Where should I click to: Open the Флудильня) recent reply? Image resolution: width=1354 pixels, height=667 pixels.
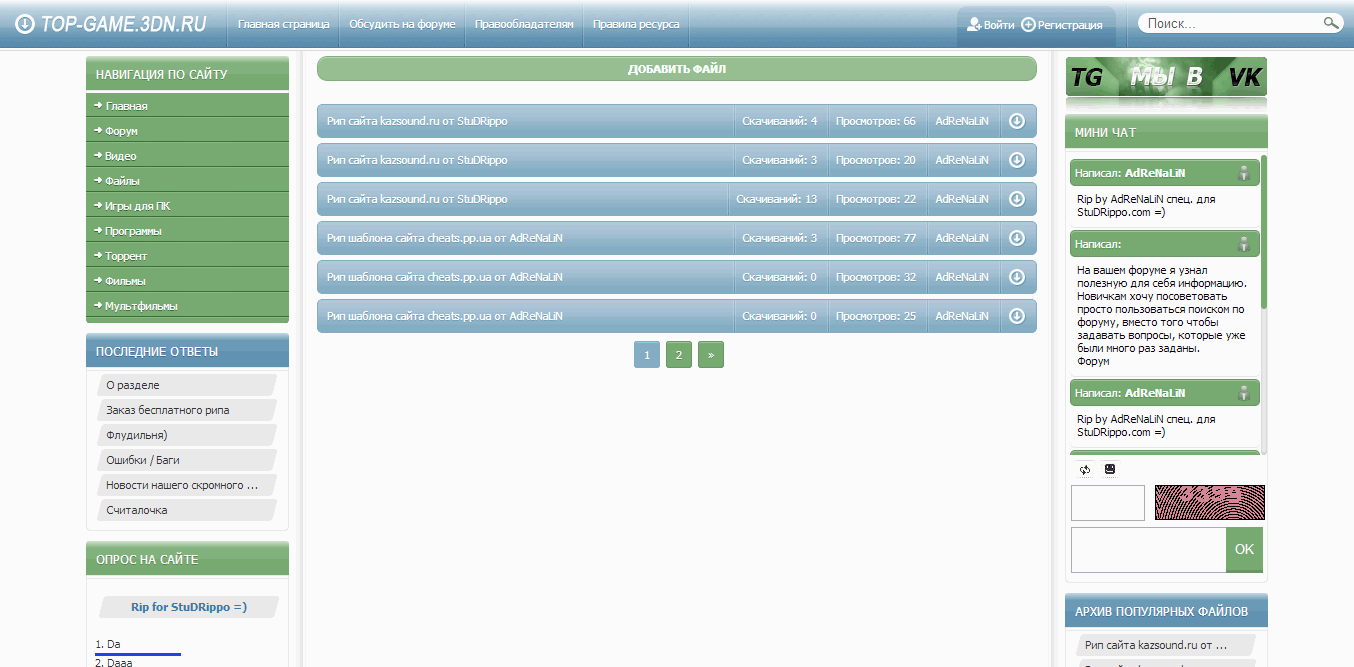(137, 435)
